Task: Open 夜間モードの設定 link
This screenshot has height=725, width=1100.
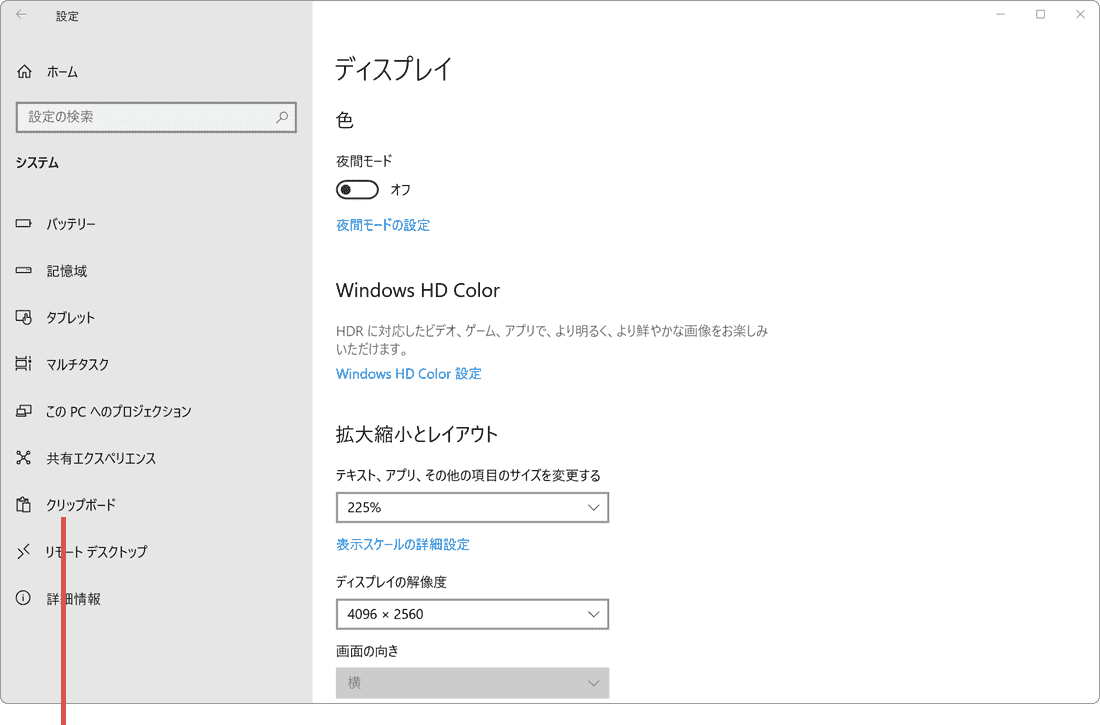Action: (x=383, y=225)
